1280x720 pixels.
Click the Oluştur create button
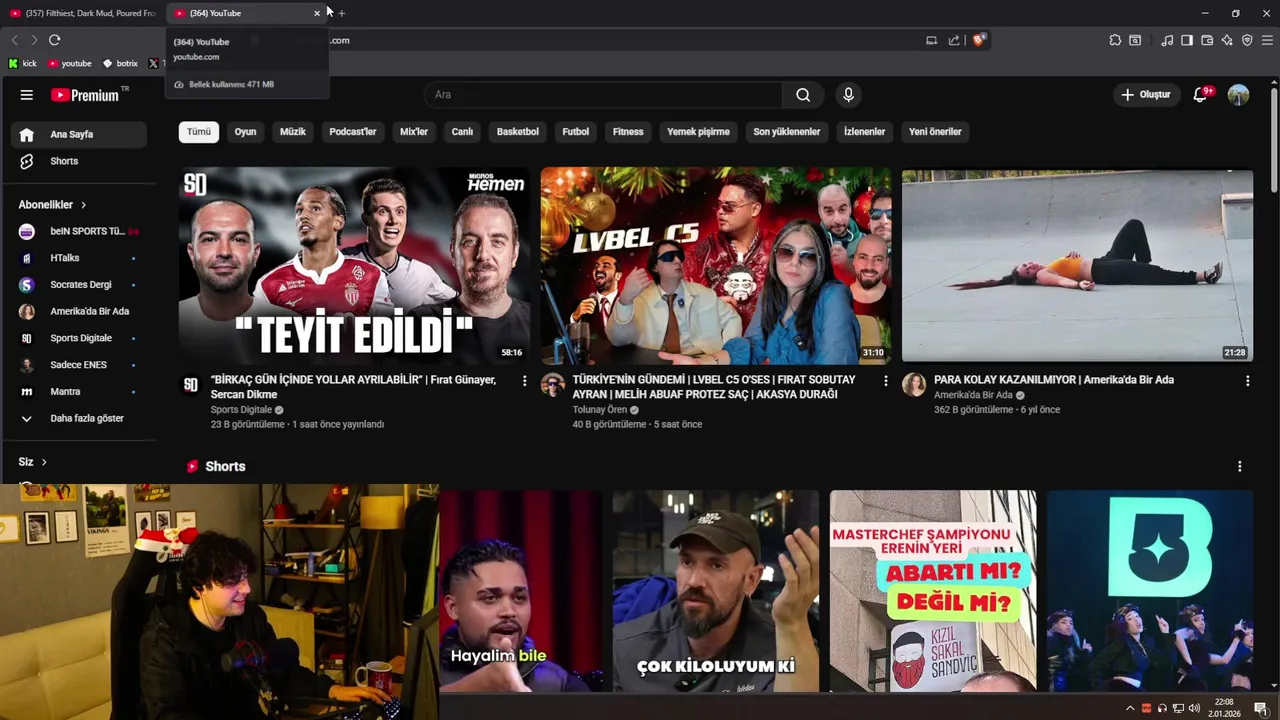point(1146,95)
